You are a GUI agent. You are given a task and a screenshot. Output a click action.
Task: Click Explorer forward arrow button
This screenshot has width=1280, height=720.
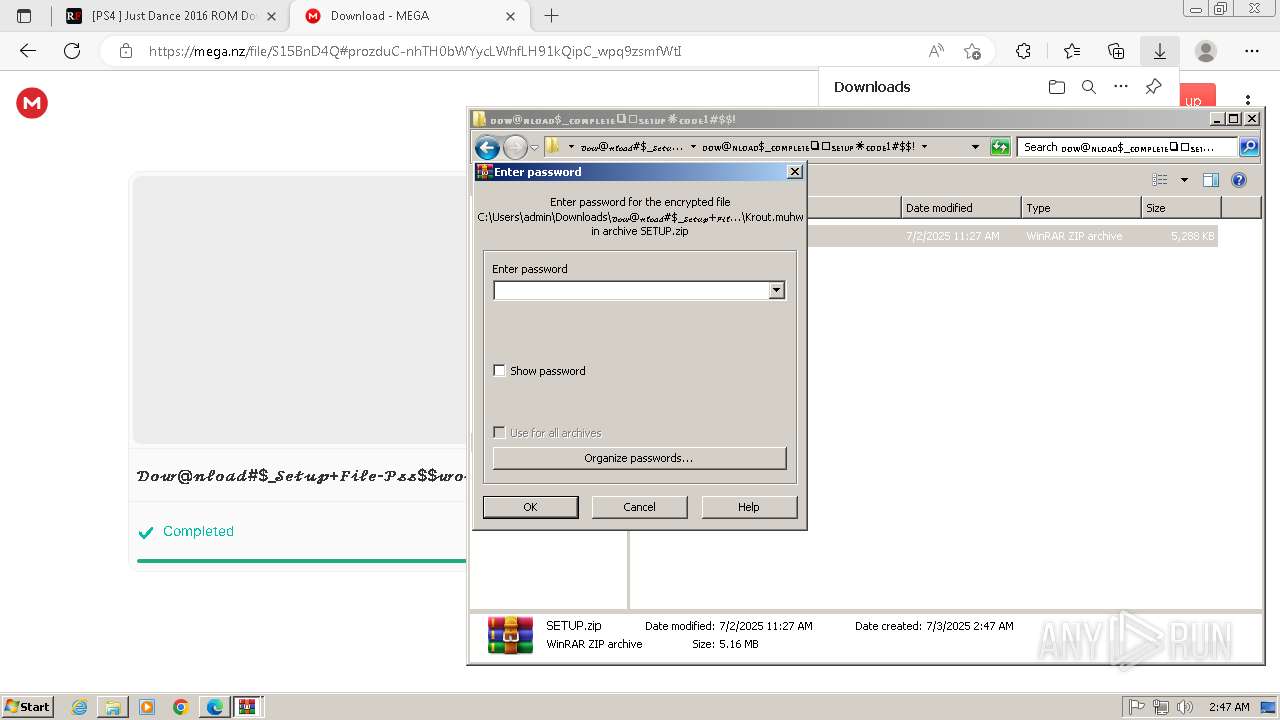[x=515, y=148]
